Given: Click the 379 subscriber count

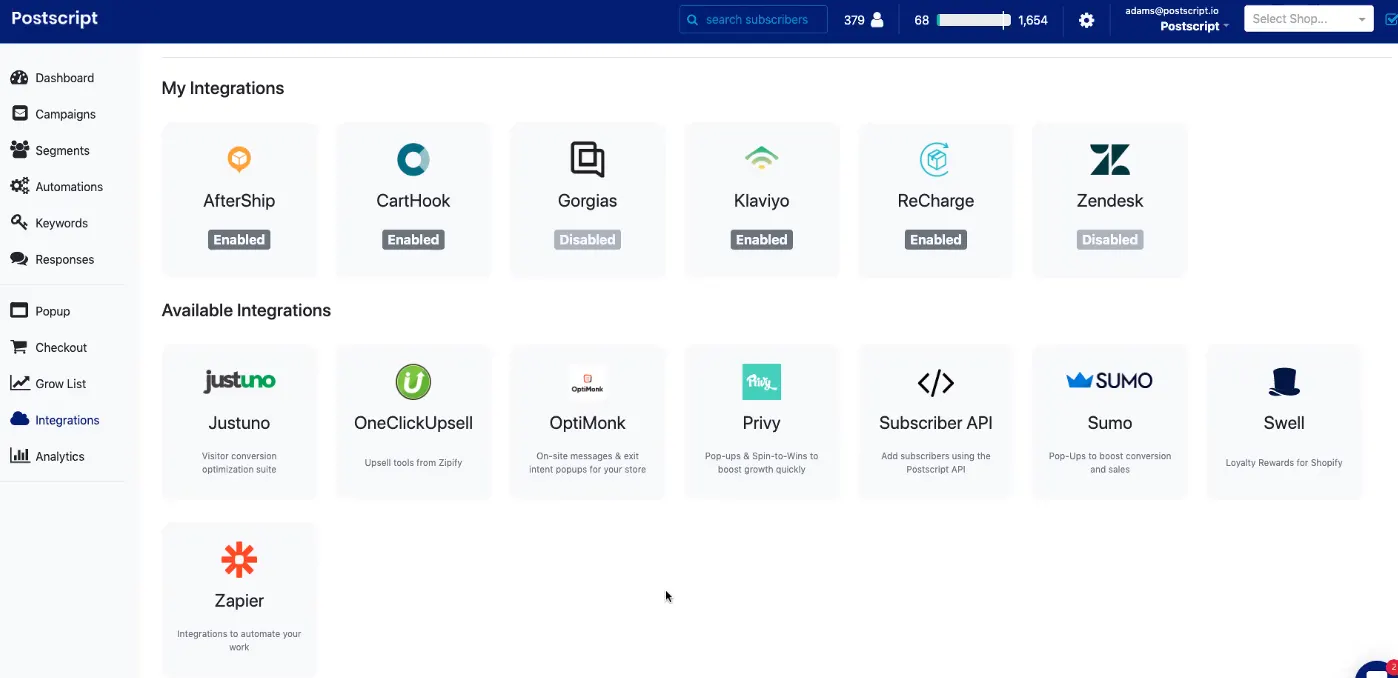Looking at the screenshot, I should [x=854, y=20].
